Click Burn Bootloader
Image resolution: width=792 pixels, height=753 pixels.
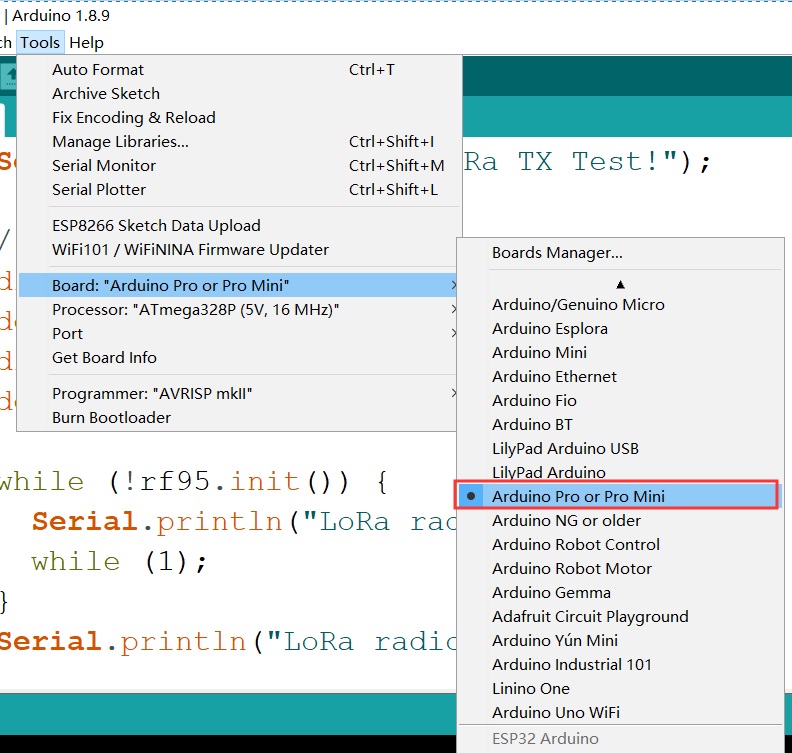click(x=237, y=418)
